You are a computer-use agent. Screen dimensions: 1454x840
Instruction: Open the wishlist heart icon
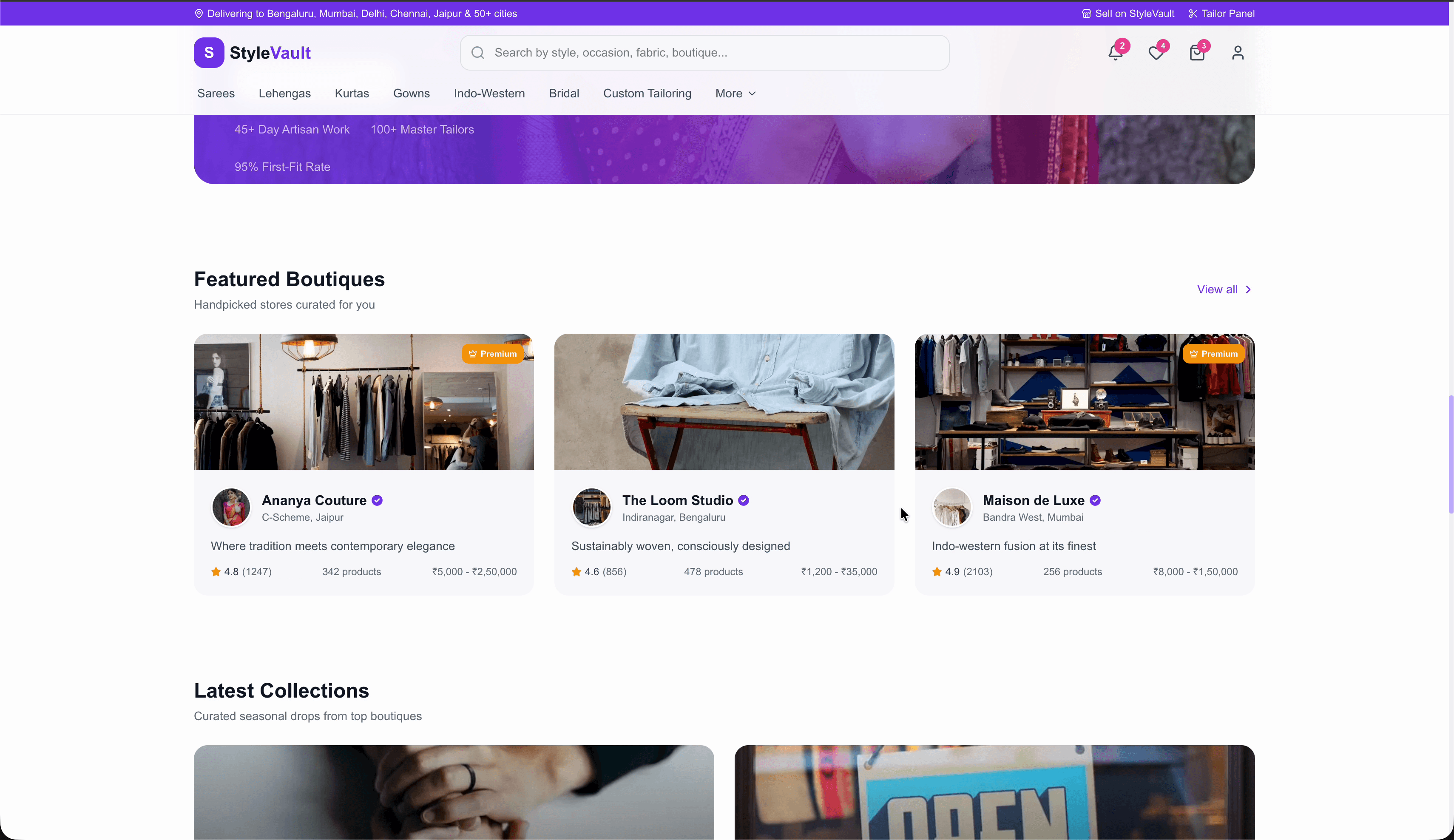point(1156,53)
